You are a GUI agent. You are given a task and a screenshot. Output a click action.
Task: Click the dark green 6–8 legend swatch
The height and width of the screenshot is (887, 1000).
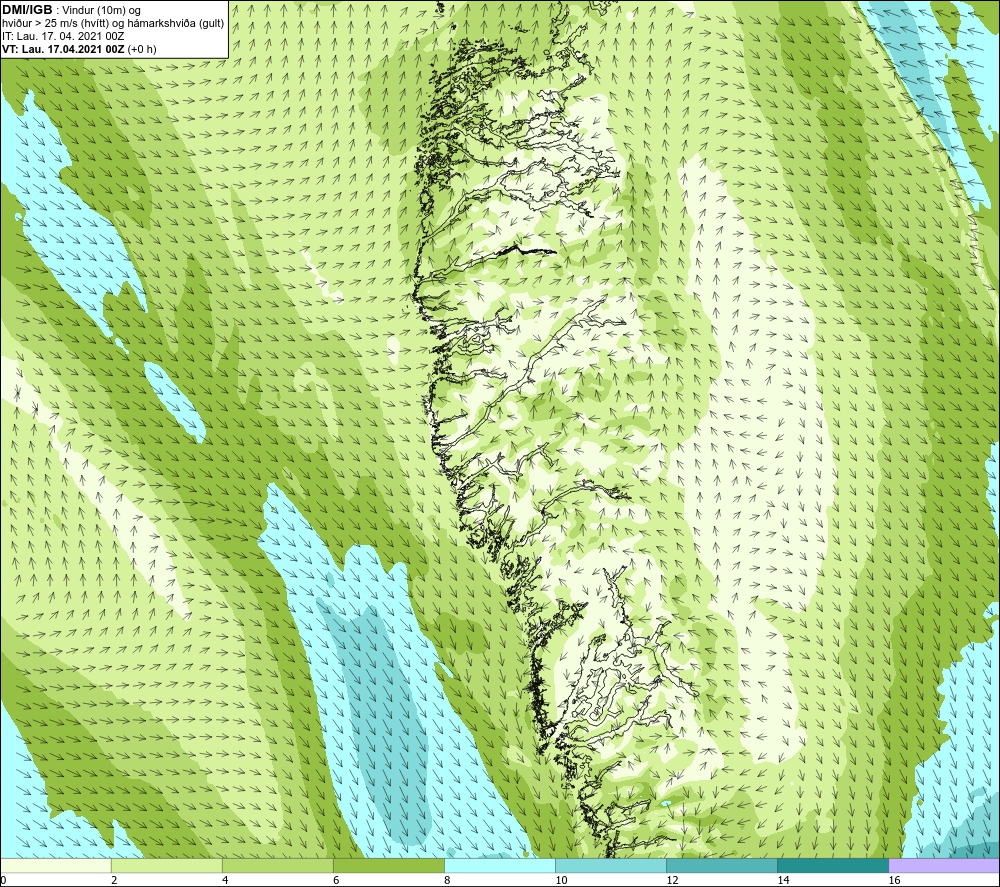point(389,866)
